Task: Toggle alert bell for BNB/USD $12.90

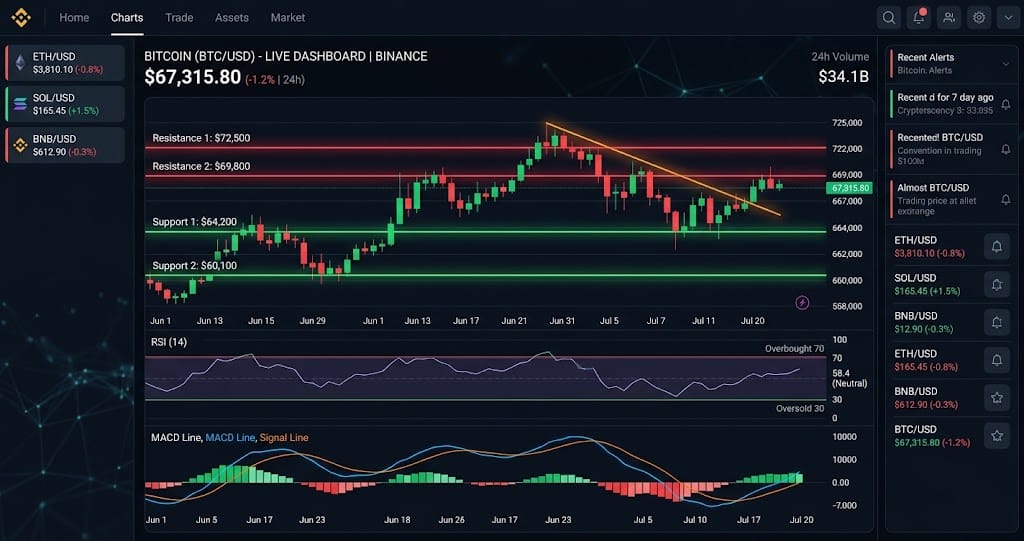Action: tap(997, 322)
